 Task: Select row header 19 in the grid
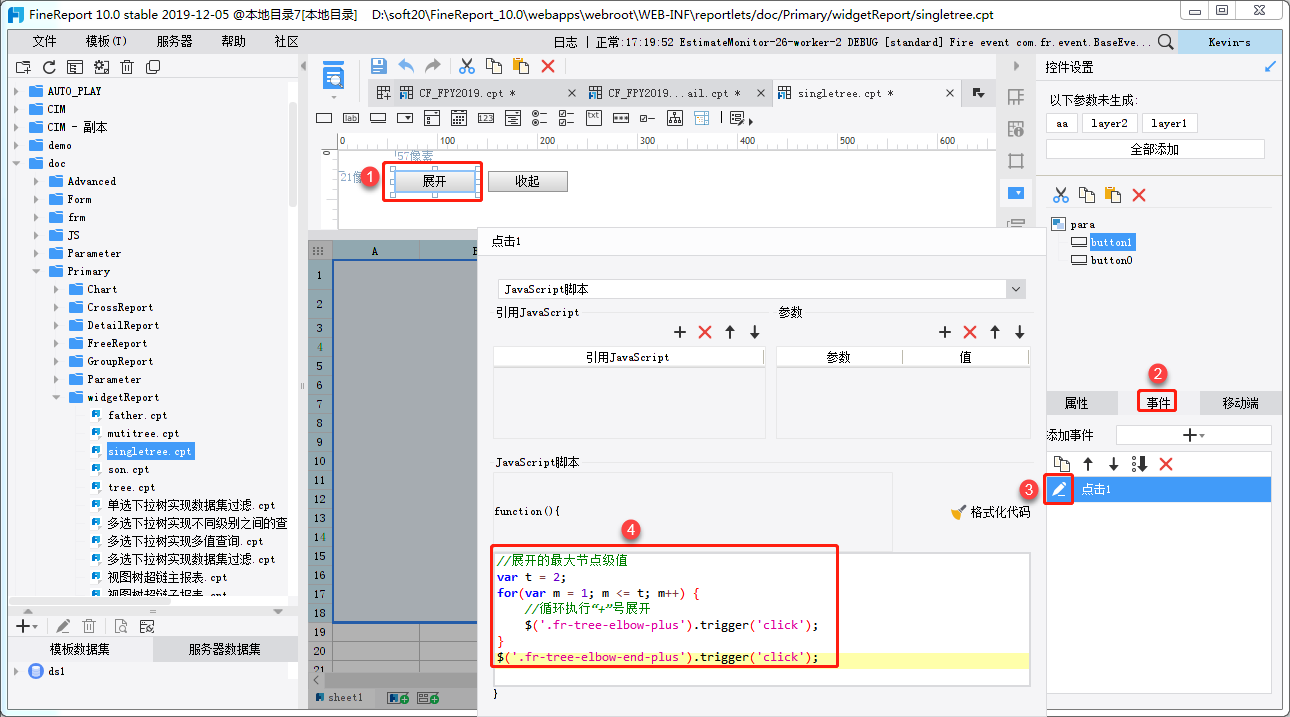coord(318,633)
